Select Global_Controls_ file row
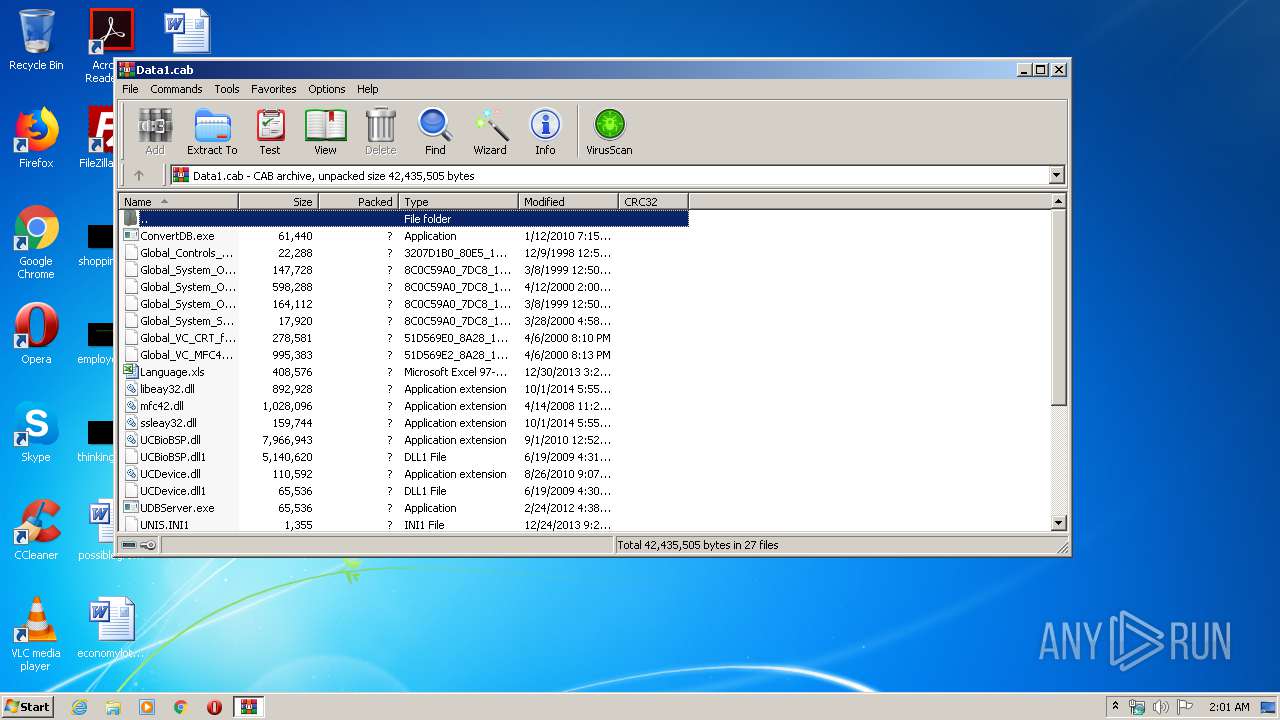1280x720 pixels. (404, 253)
